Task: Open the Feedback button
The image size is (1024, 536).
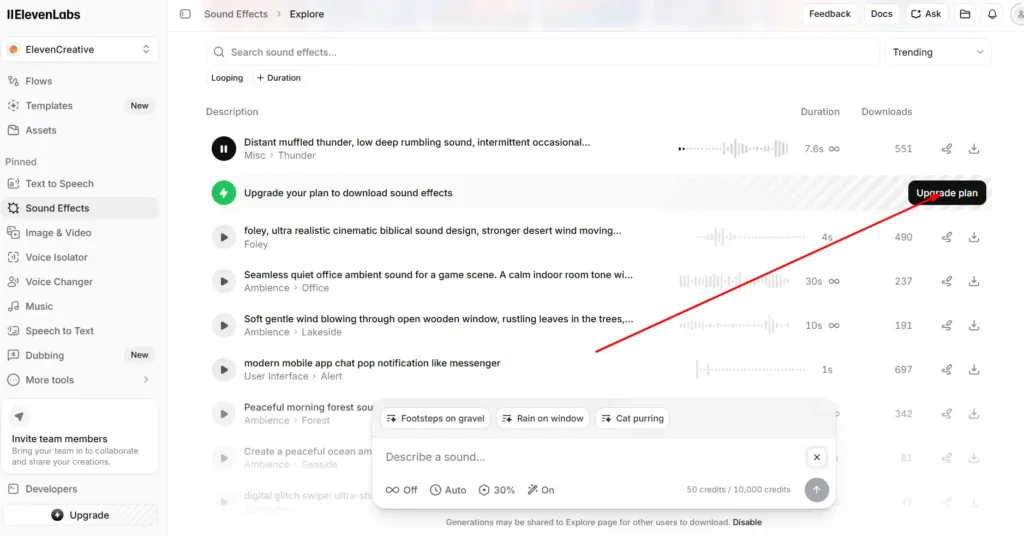Action: [829, 14]
